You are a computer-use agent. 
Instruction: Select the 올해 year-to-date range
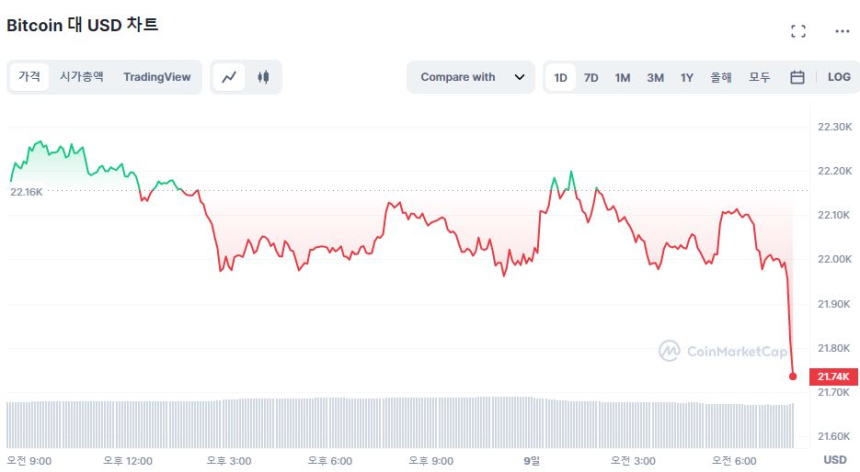pos(721,77)
